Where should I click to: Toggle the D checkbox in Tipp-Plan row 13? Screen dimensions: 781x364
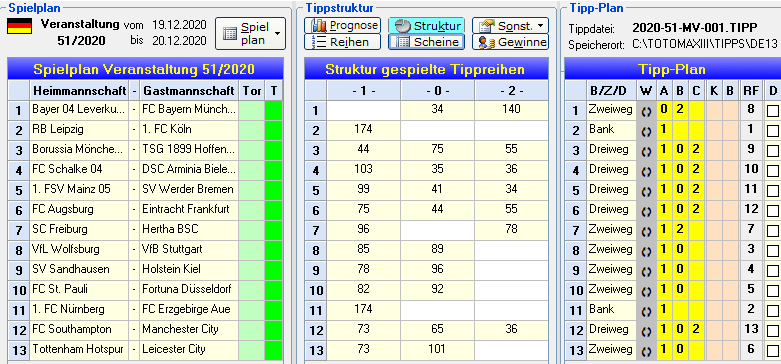773,351
